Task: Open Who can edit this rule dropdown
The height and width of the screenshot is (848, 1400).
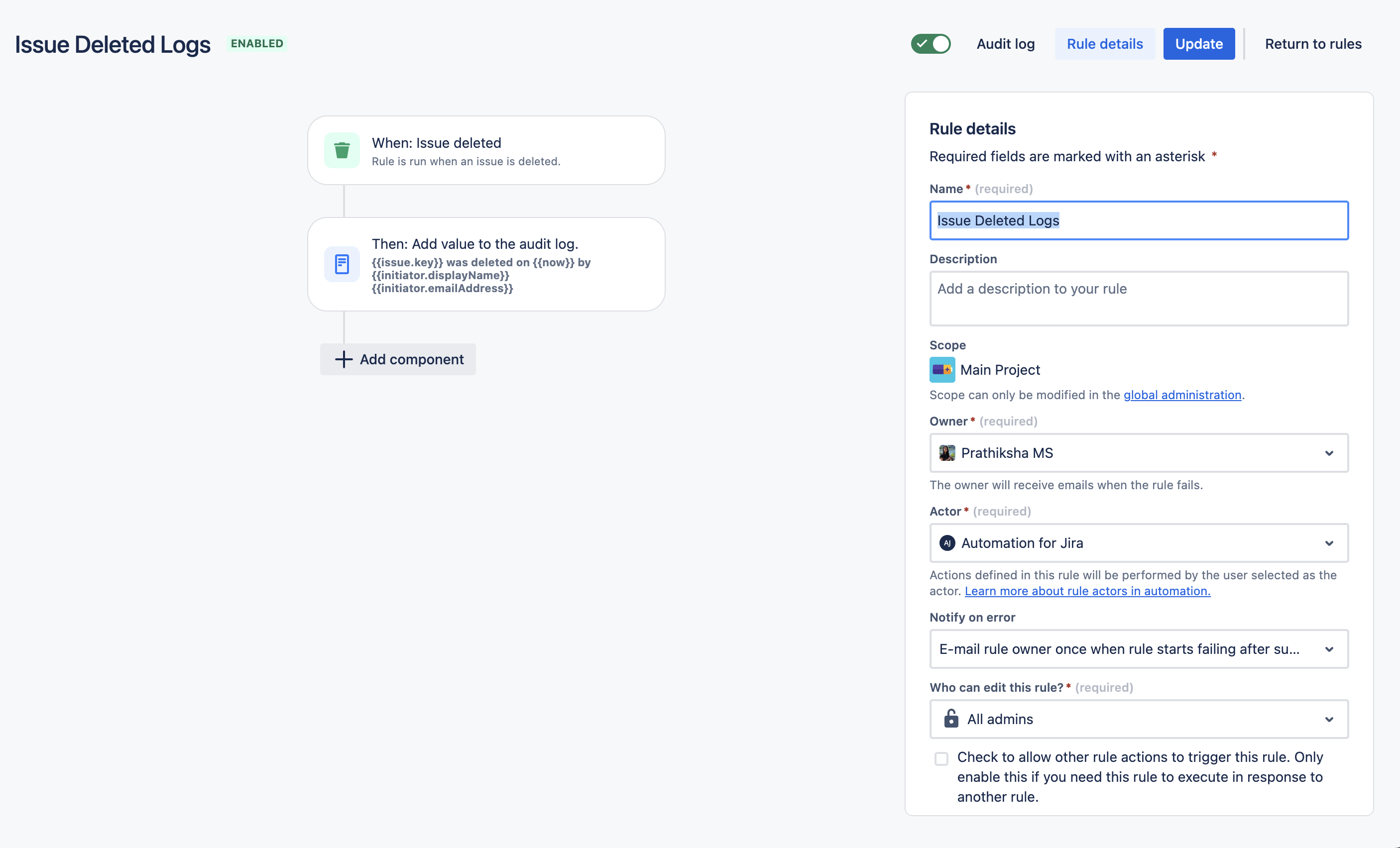Action: [x=1138, y=719]
